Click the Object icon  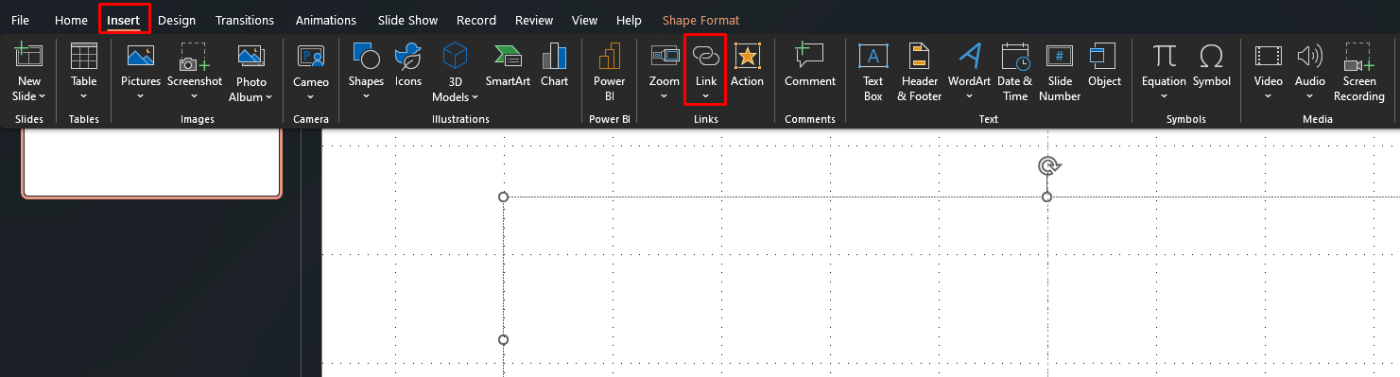(x=1104, y=56)
